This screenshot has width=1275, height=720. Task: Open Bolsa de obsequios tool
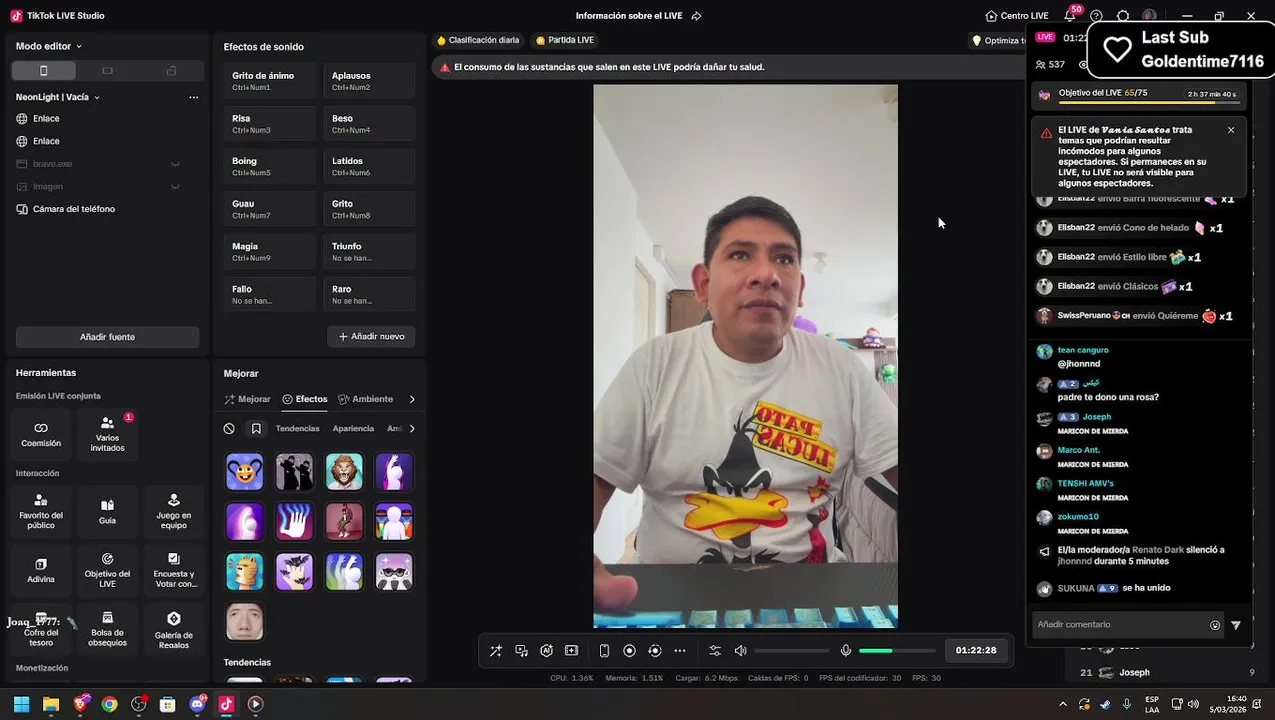coord(107,629)
